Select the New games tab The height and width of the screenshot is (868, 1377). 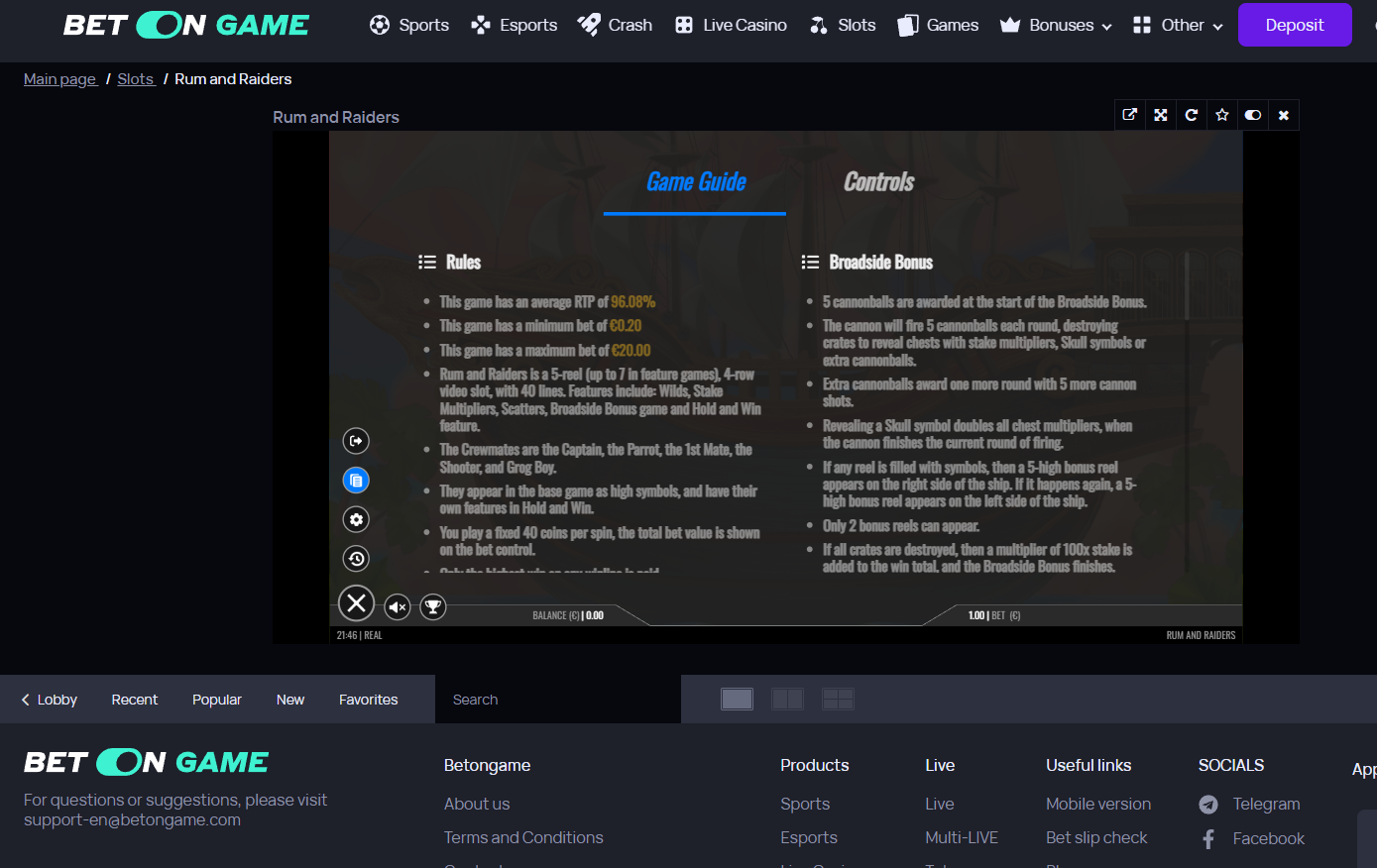tap(290, 700)
